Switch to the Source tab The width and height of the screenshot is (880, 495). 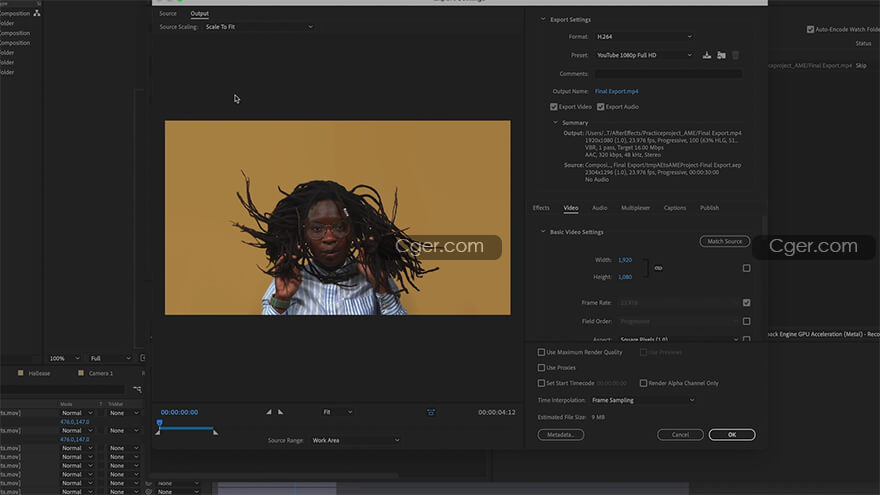click(168, 13)
